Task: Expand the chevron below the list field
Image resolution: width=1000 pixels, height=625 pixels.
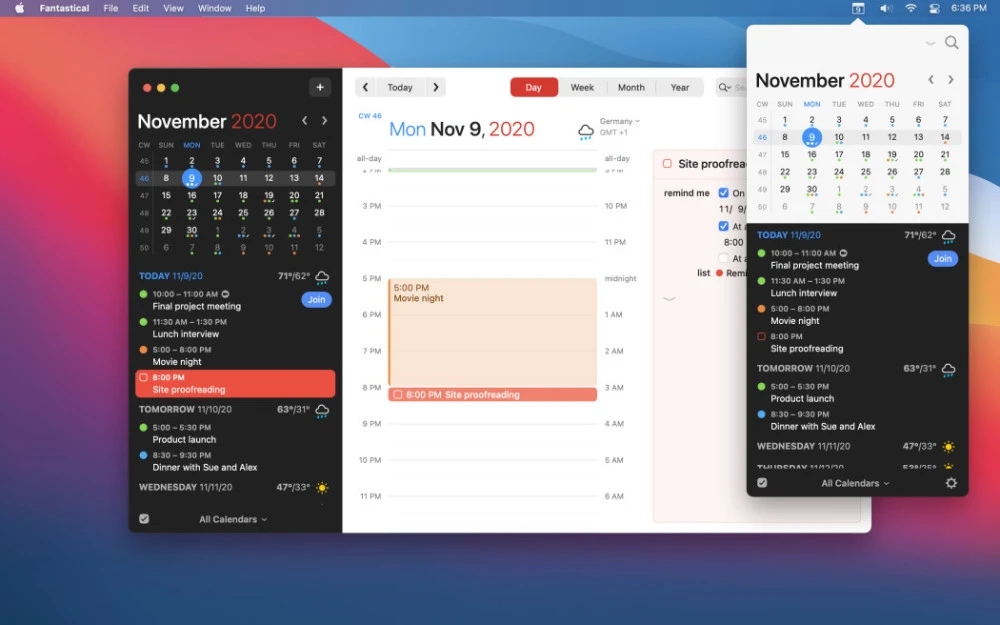Action: pos(669,298)
